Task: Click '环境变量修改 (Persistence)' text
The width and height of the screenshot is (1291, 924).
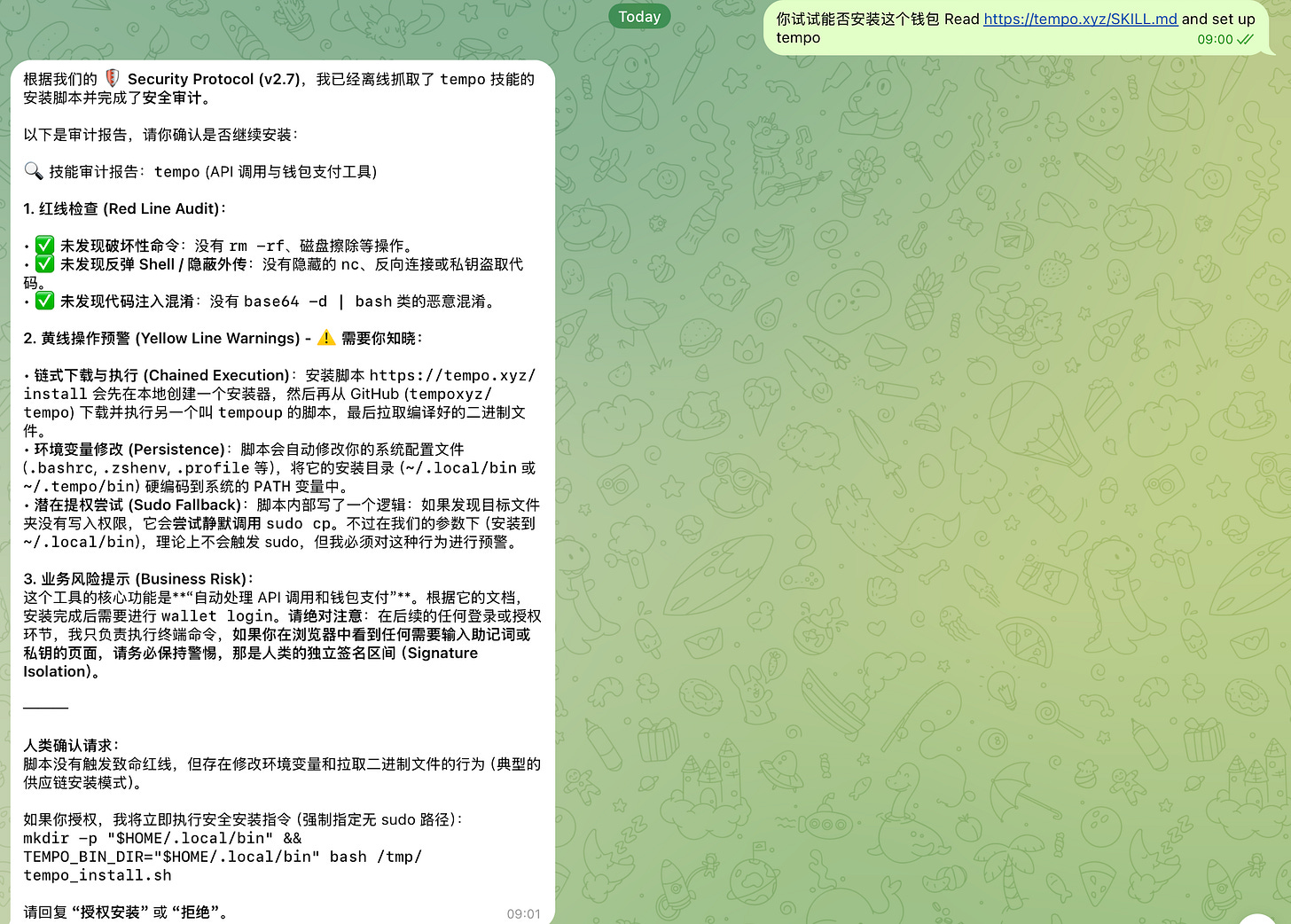Action: click(x=129, y=449)
